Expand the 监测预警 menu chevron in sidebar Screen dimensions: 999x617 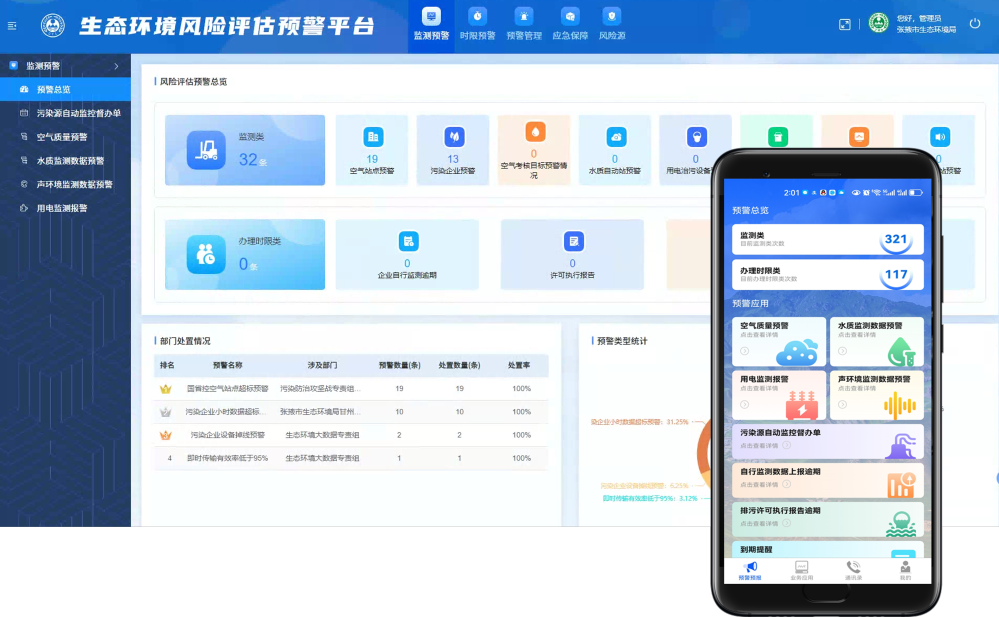click(x=118, y=64)
